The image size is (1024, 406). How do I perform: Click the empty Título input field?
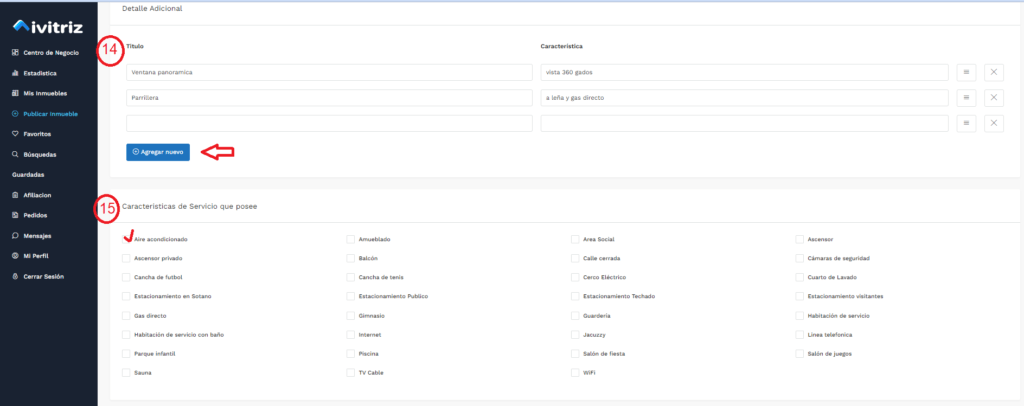[329, 123]
